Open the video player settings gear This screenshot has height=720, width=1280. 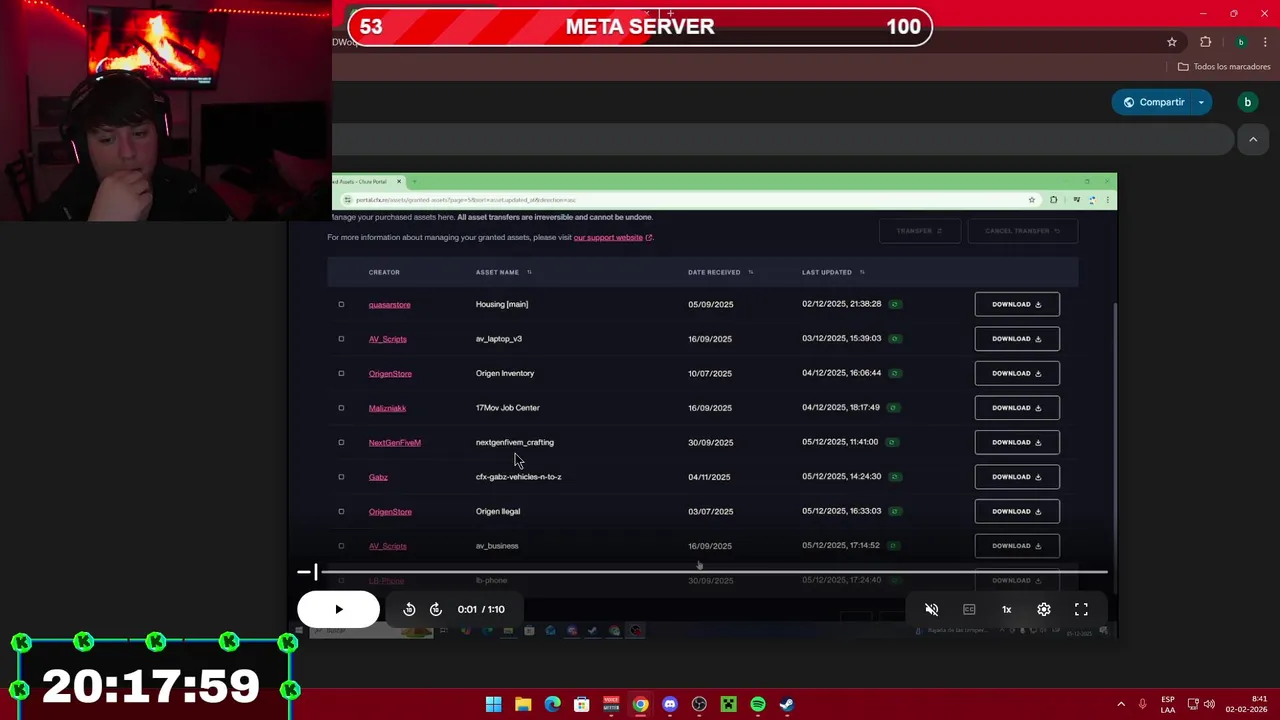coord(1044,609)
